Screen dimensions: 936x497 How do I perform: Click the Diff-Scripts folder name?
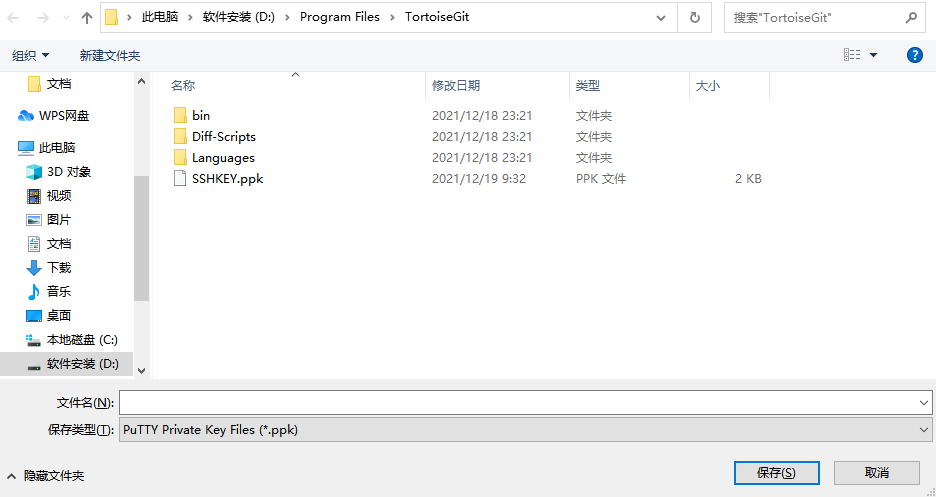pos(224,137)
